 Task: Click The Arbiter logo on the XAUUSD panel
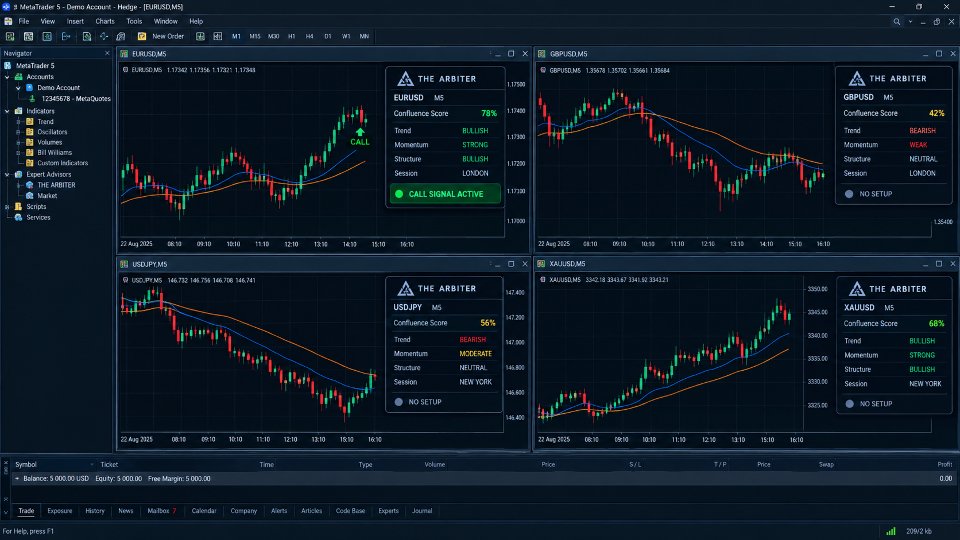[x=857, y=289]
